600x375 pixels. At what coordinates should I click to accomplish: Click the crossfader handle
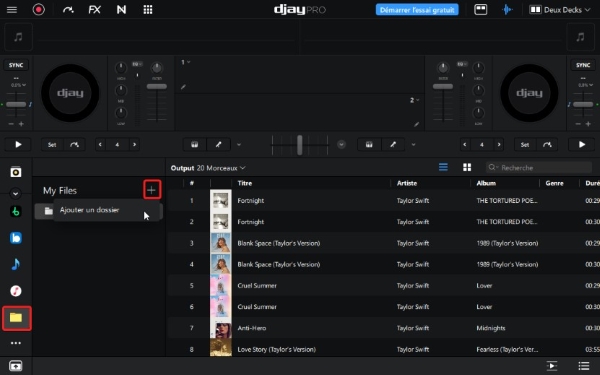[300, 145]
